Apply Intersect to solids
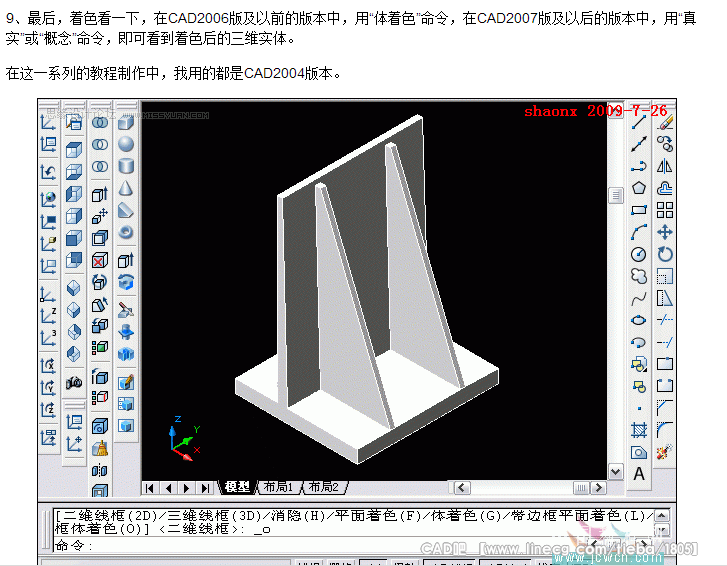This screenshot has width=727, height=566. point(100,166)
